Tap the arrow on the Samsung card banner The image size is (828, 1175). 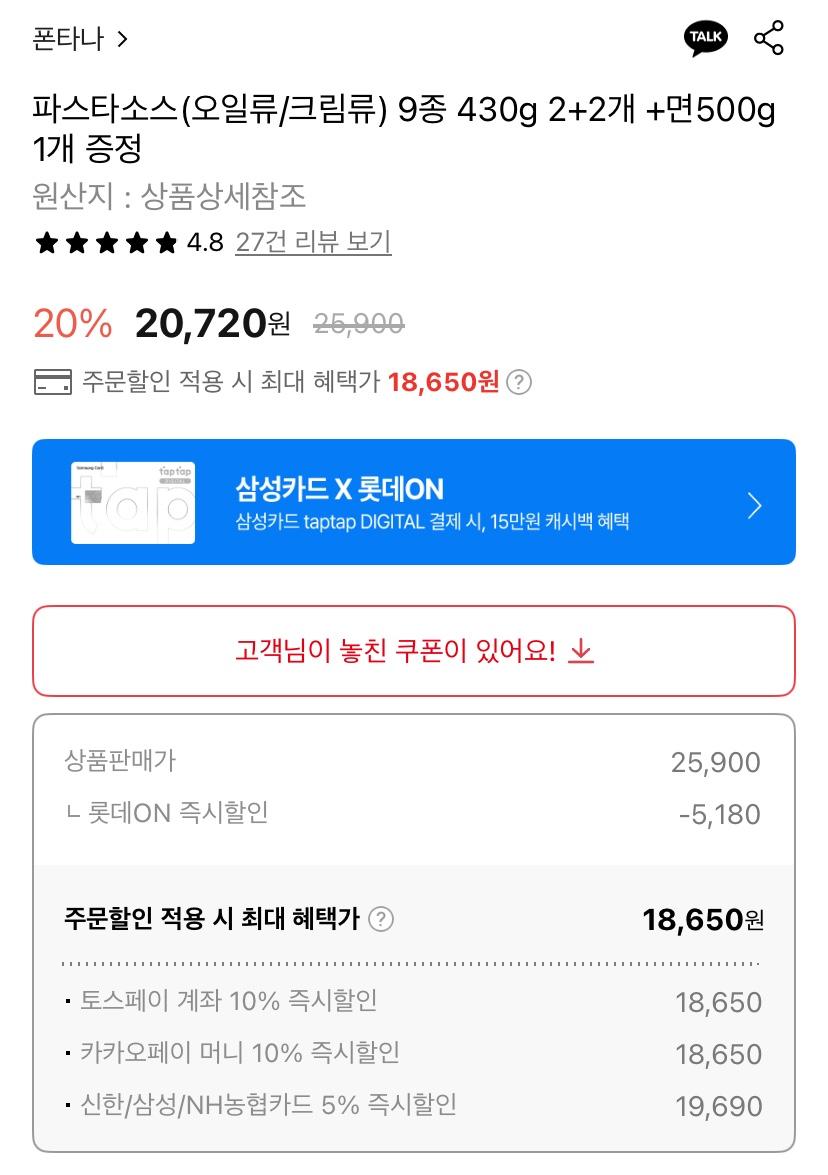point(755,506)
